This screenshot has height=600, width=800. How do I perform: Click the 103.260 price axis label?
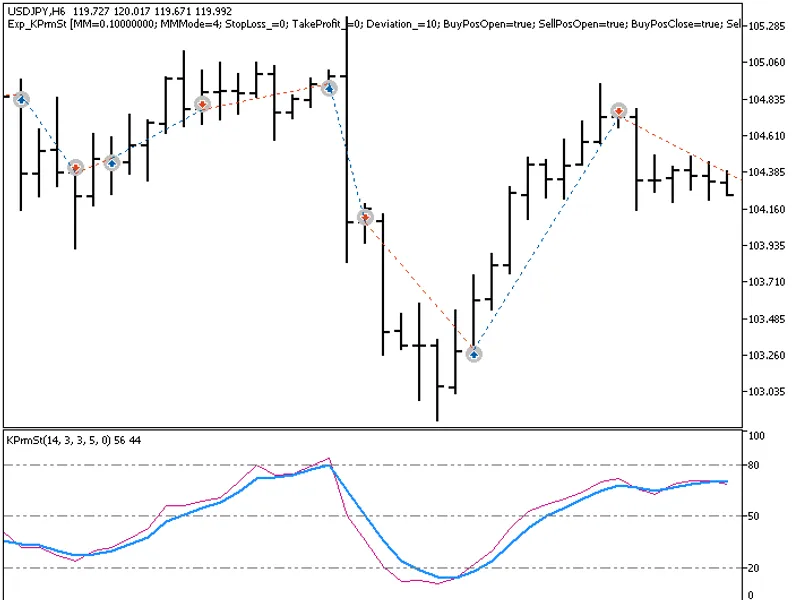point(766,355)
